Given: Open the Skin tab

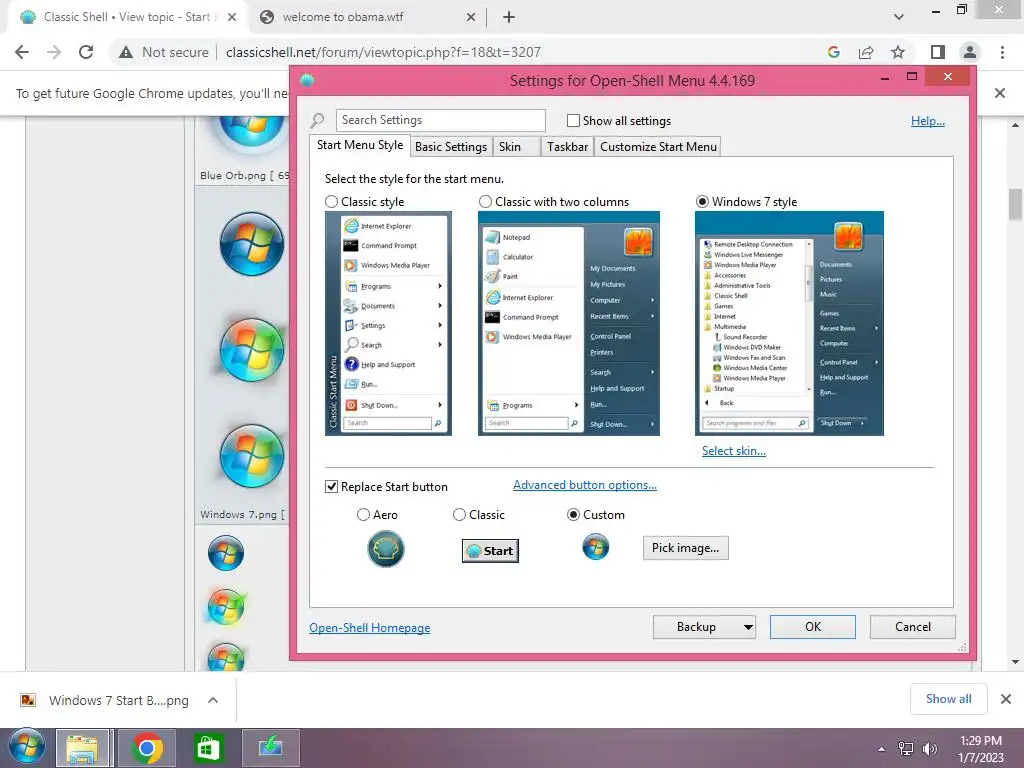Looking at the screenshot, I should tap(516, 147).
